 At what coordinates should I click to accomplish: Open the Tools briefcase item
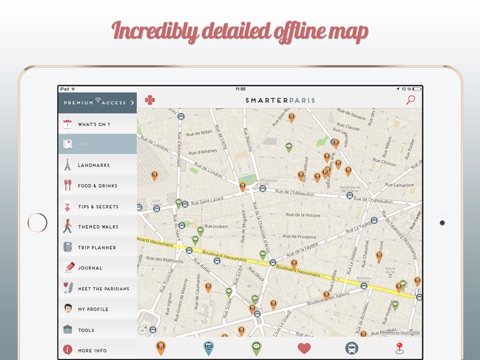pyautogui.click(x=98, y=330)
